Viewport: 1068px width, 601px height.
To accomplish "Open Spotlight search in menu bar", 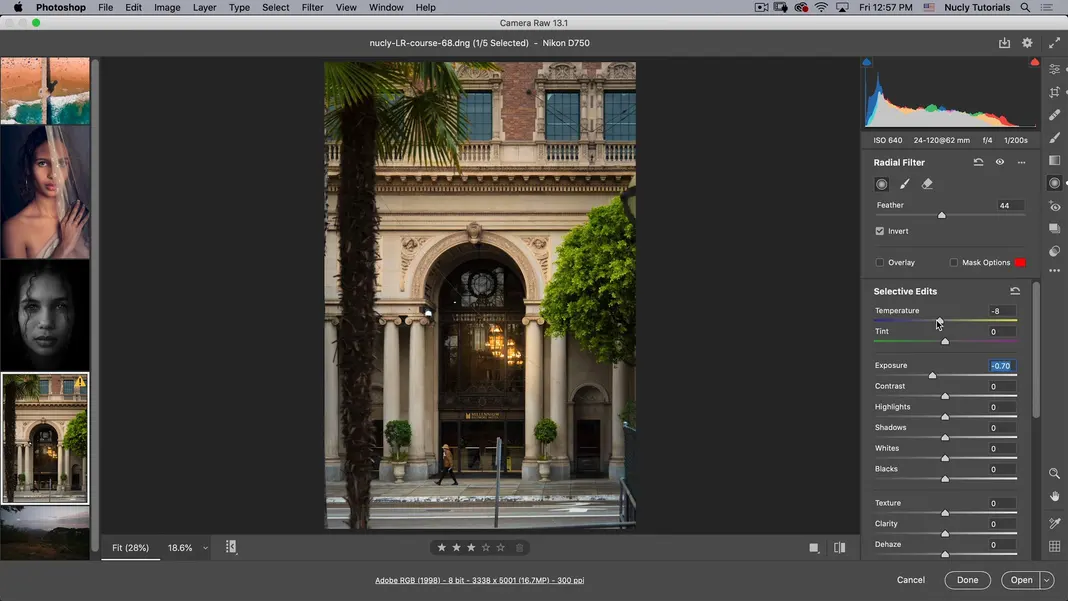I will (1025, 7).
